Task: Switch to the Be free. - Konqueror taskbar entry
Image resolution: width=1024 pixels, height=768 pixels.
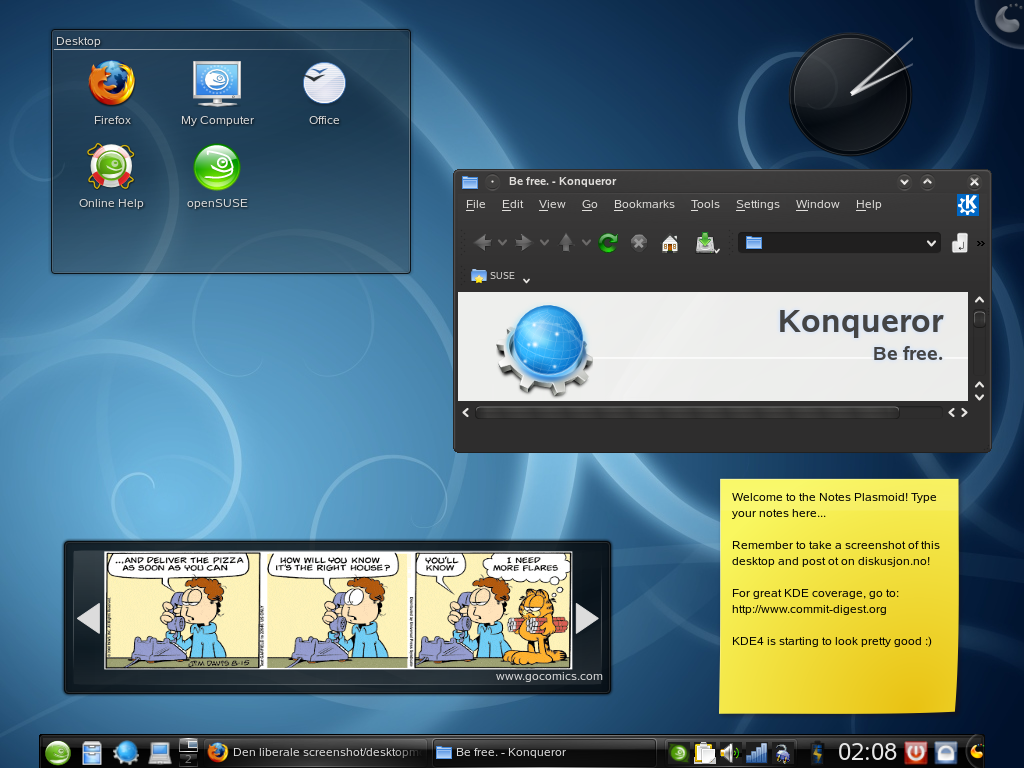Action: 543,752
